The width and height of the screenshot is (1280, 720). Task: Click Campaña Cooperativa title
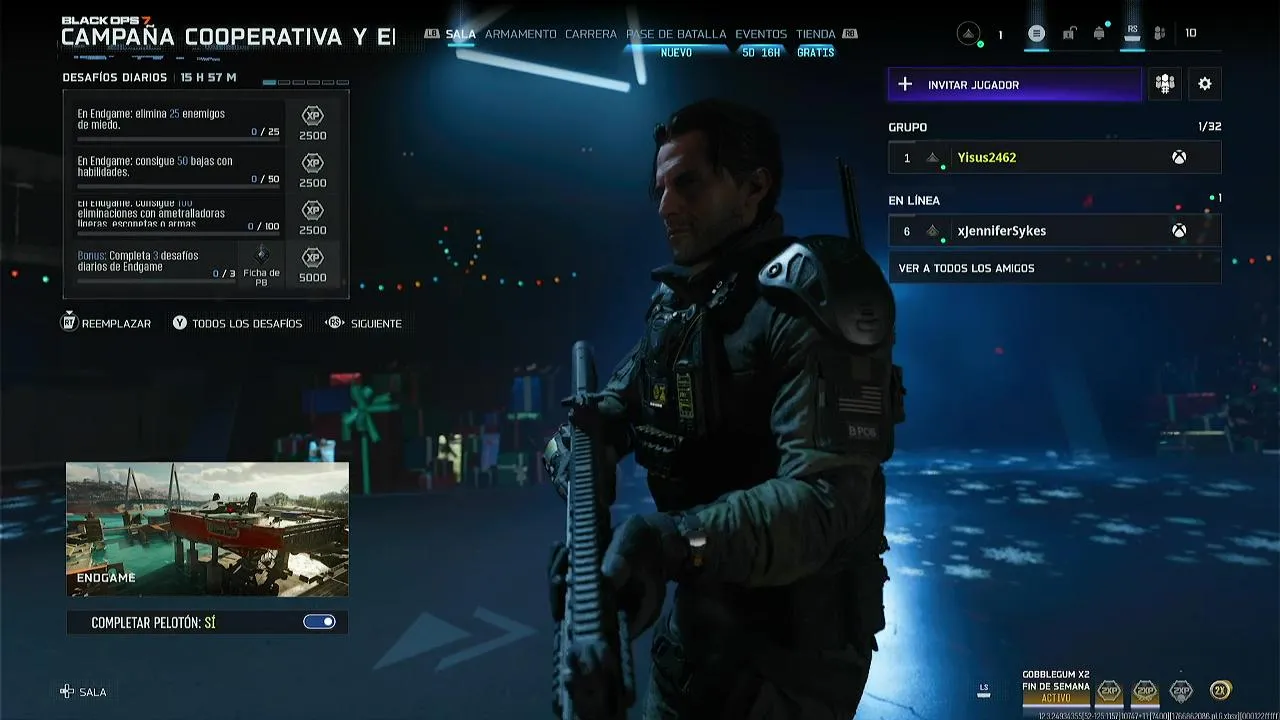point(228,37)
